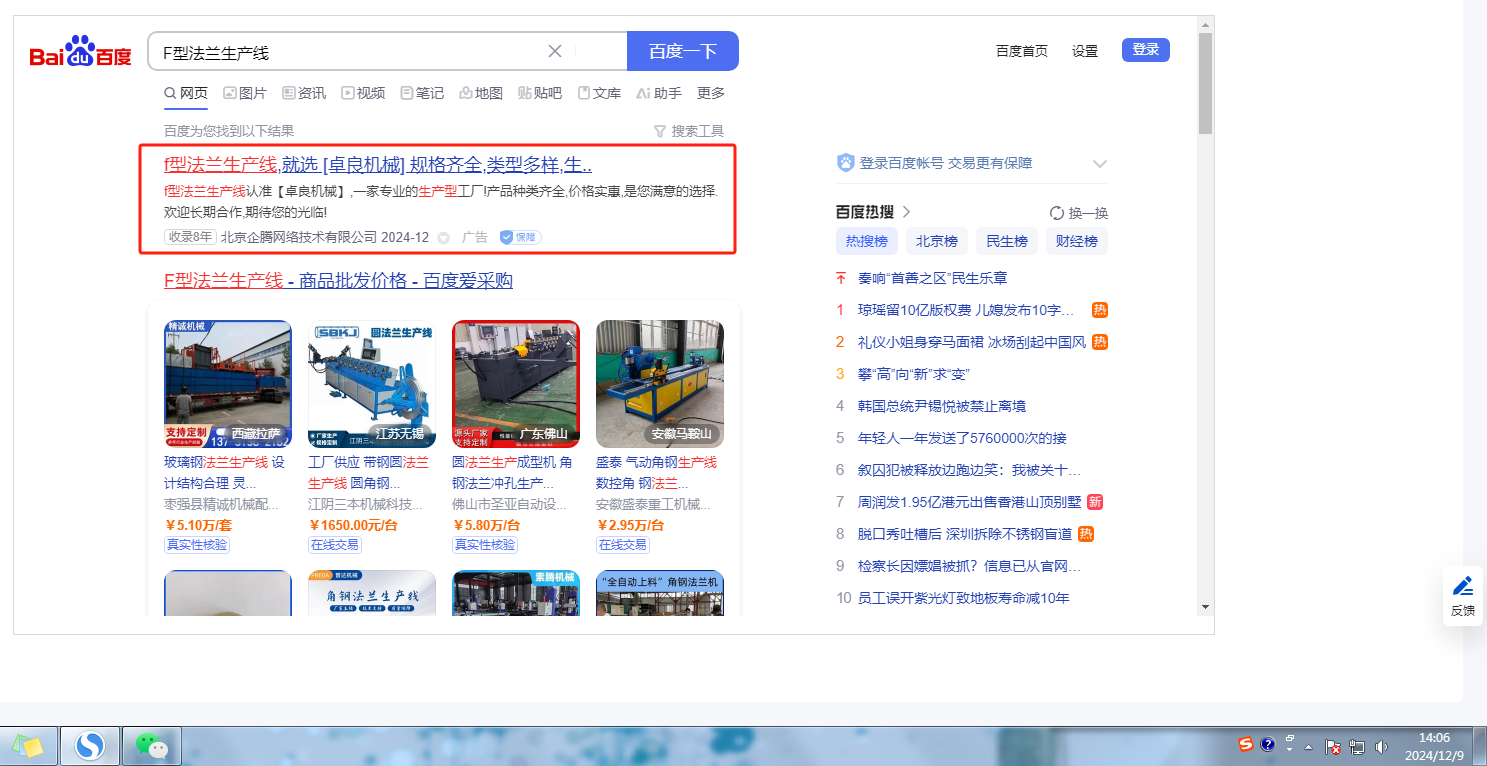Switch to the 财经榜 tab
The width and height of the screenshot is (1487, 766).
click(1077, 241)
